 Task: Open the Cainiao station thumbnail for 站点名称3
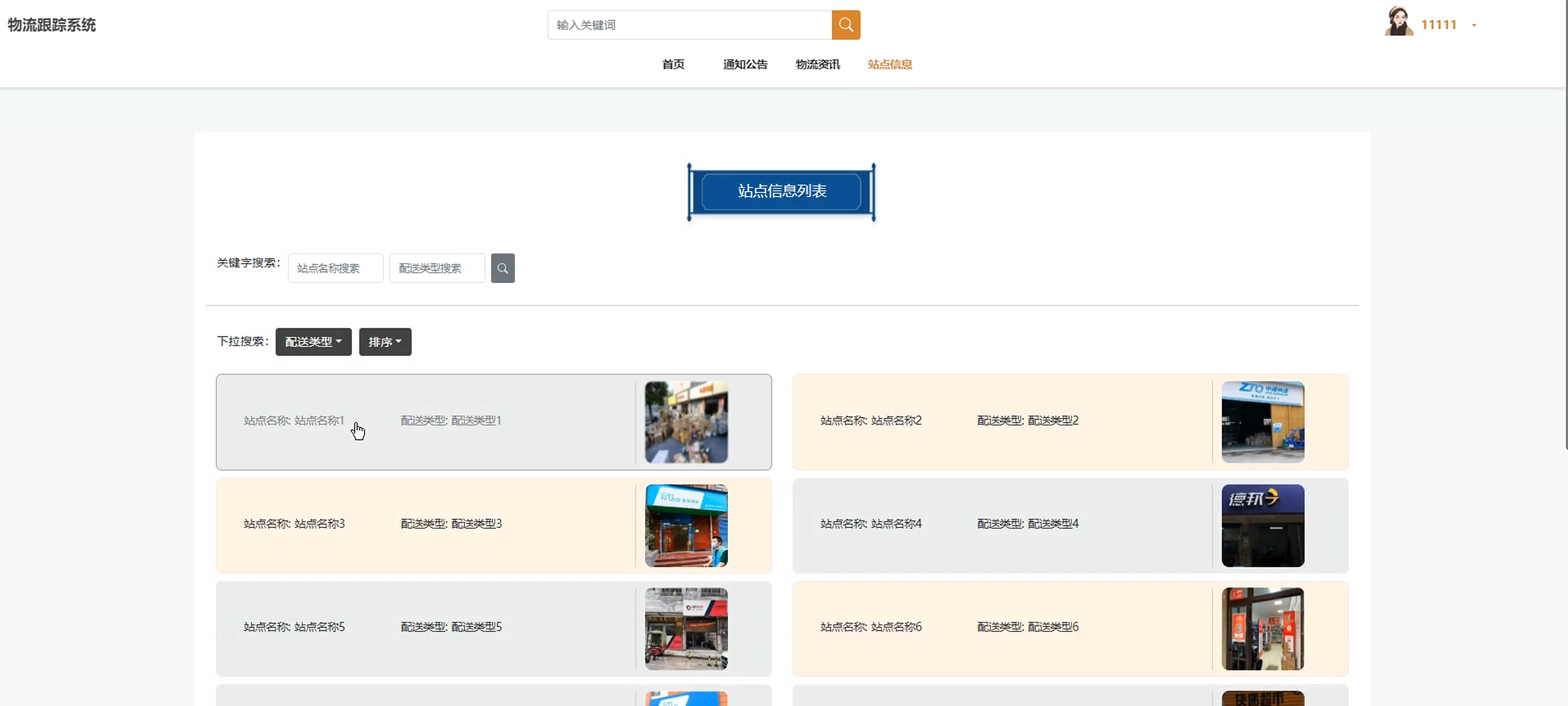pos(686,525)
